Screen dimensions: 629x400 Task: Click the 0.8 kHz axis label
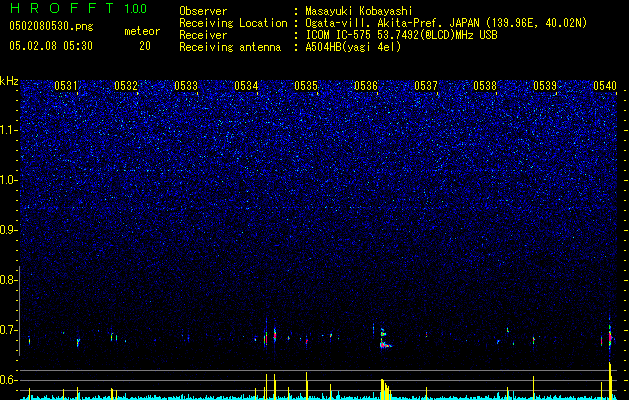click(x=8, y=280)
